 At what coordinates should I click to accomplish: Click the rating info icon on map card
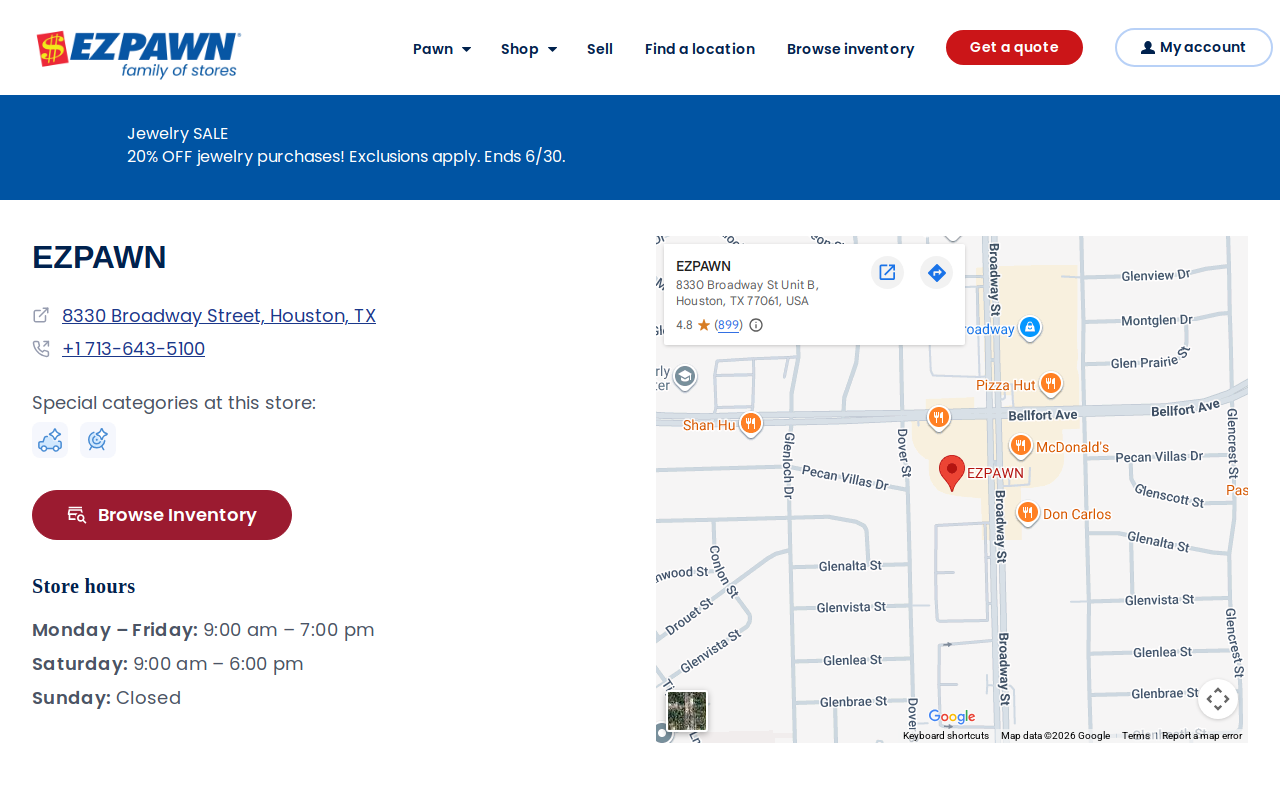tap(756, 325)
